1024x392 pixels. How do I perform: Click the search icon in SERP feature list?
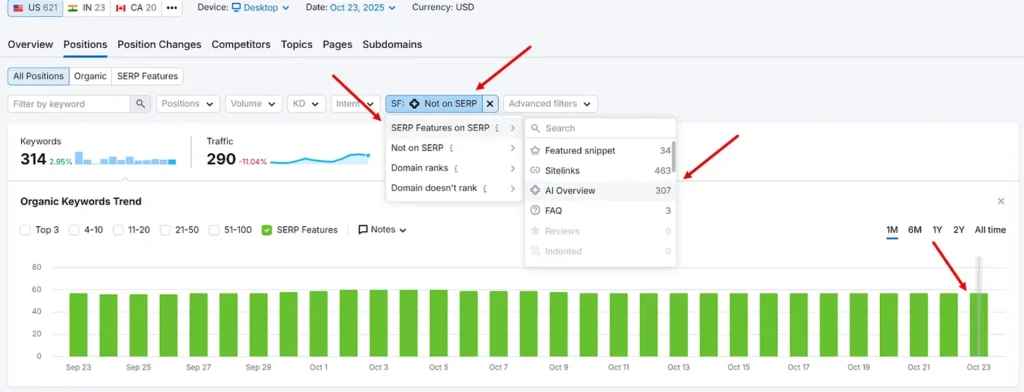click(536, 129)
